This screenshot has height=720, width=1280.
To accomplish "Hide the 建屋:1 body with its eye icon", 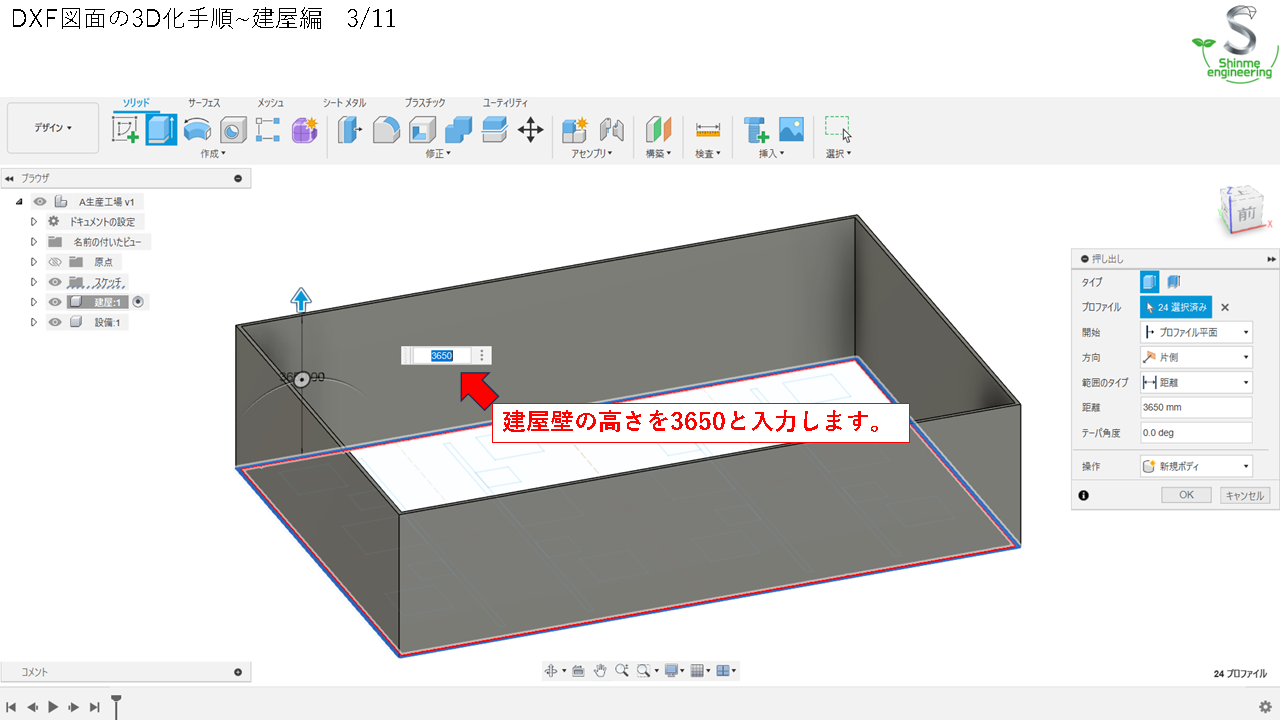I will point(55,301).
